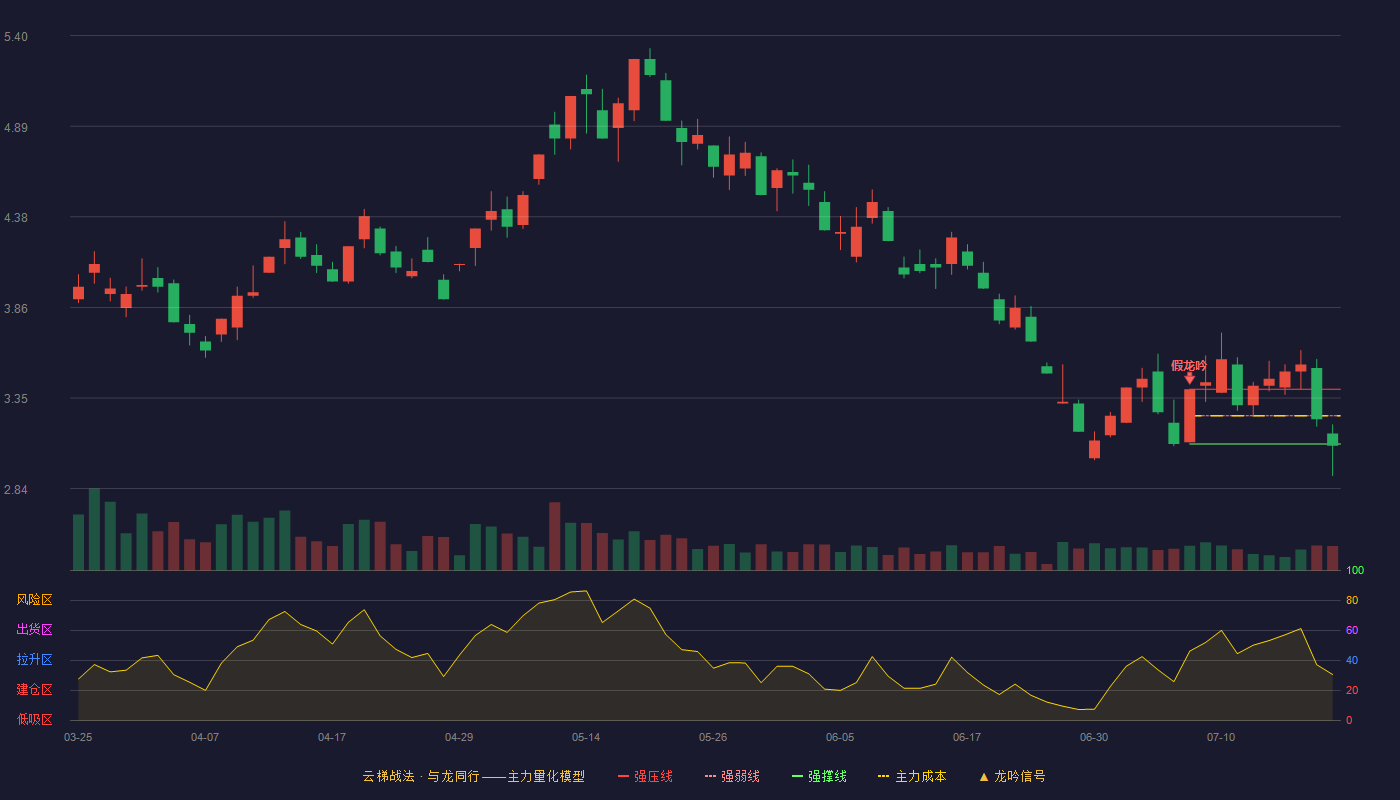Select the 出货区 zone label
Image resolution: width=1400 pixels, height=800 pixels.
(34, 630)
